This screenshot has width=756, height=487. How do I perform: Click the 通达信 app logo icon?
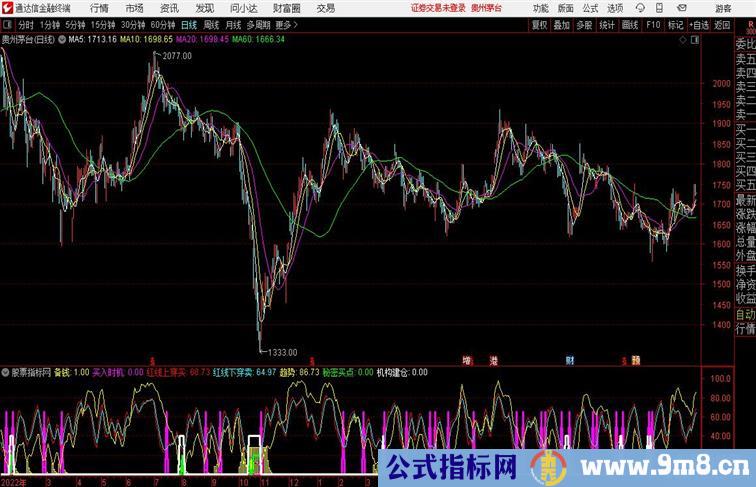coord(7,8)
